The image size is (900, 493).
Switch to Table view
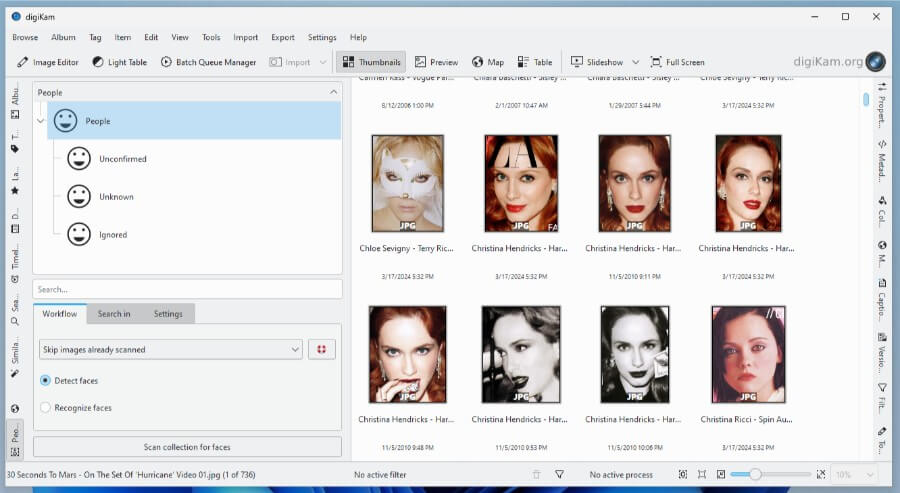click(535, 62)
